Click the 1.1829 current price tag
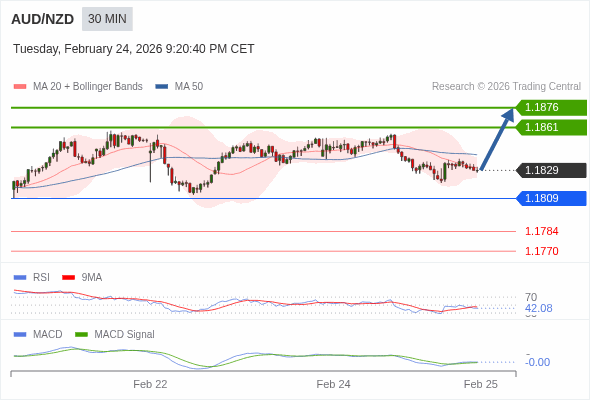Viewport: 590px width, 400px height. point(551,170)
